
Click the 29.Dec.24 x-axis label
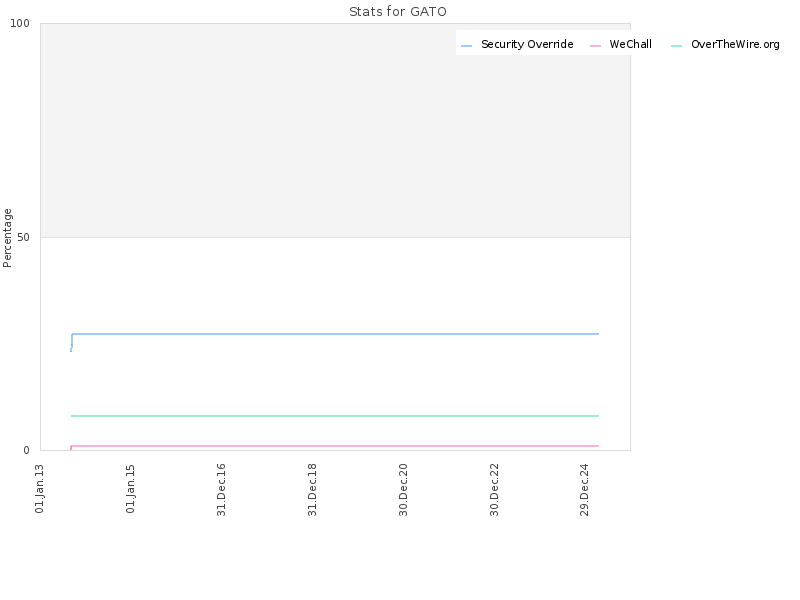pyautogui.click(x=585, y=490)
